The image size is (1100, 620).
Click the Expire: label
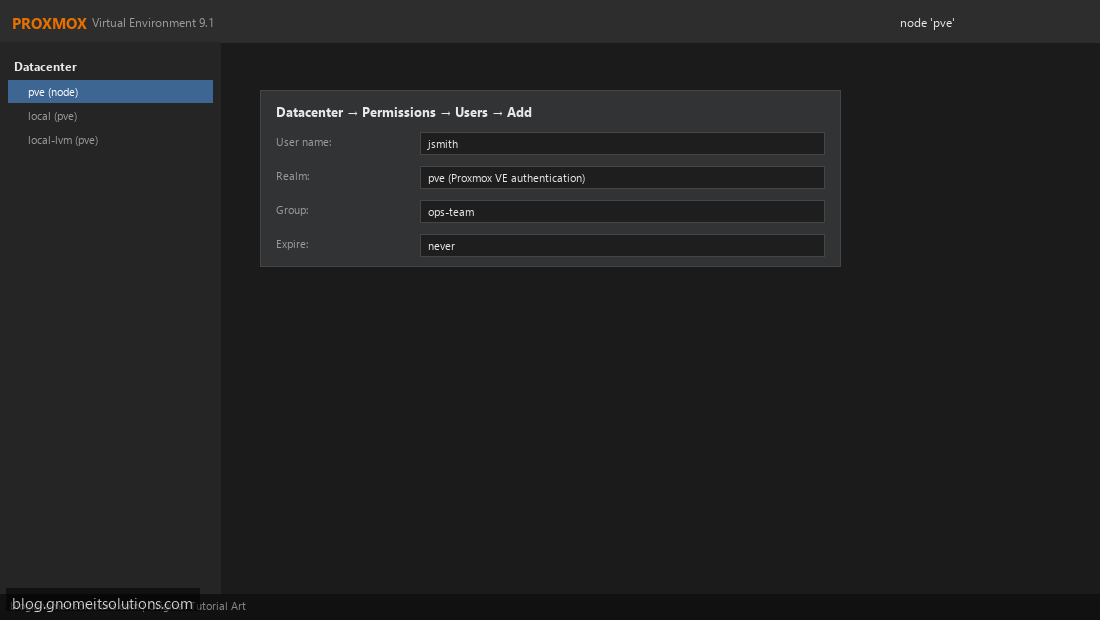pos(292,244)
